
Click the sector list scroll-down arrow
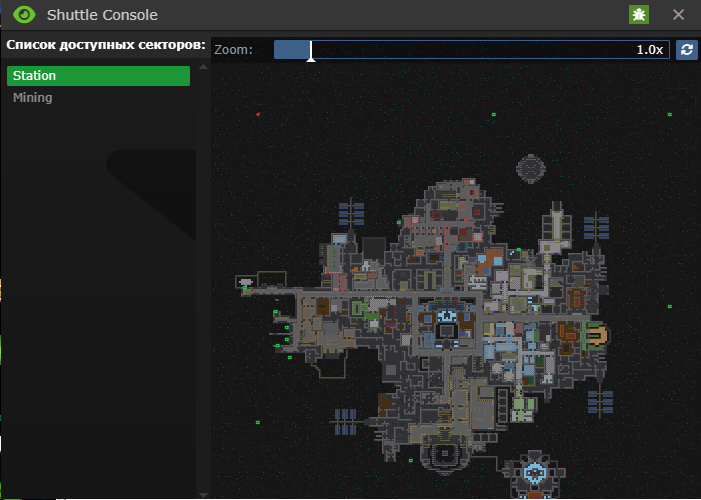click(204, 493)
